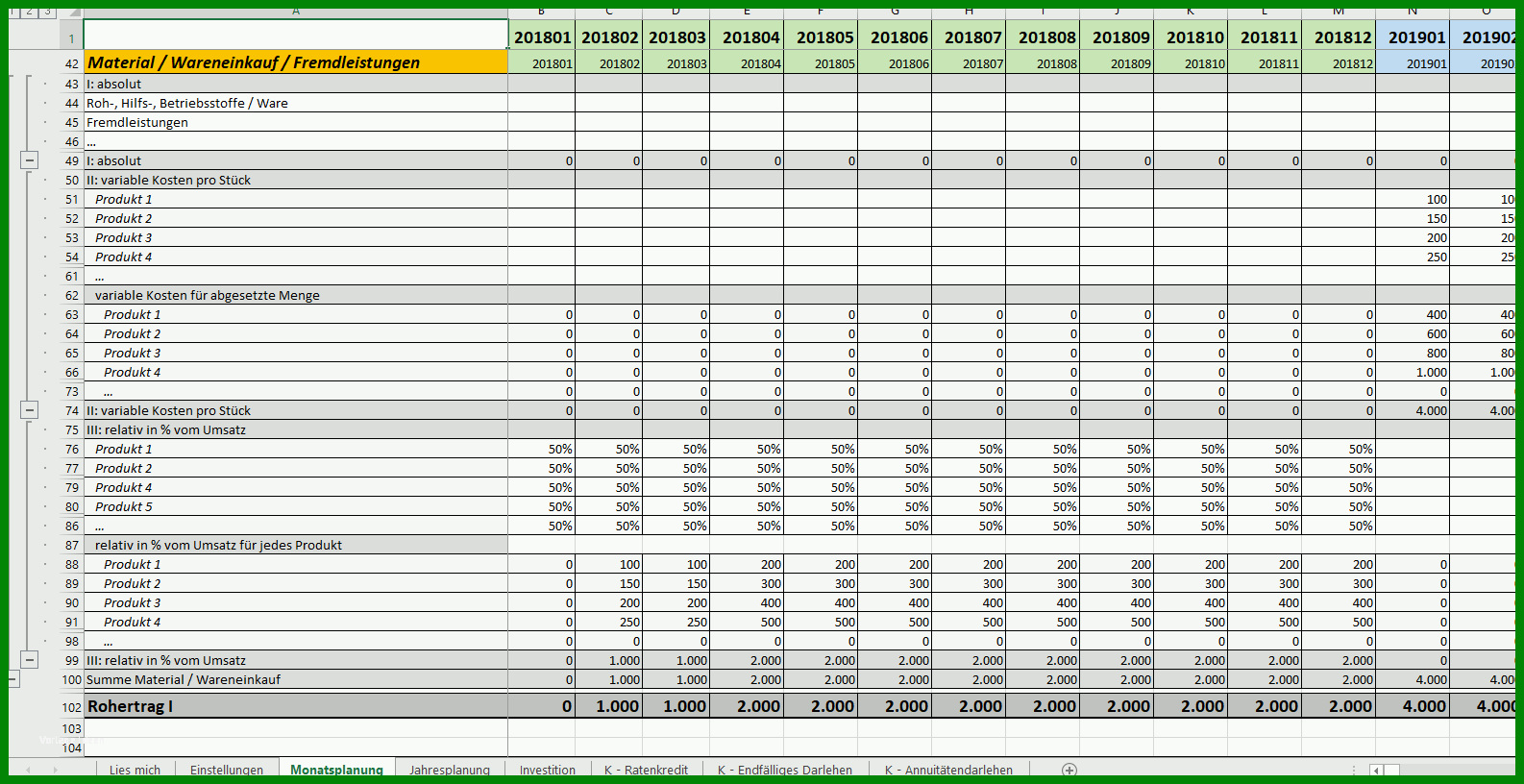This screenshot has height=784, width=1524.
Task: Select II: variable Kosten pro Stück in row 74
Action: [x=296, y=410]
